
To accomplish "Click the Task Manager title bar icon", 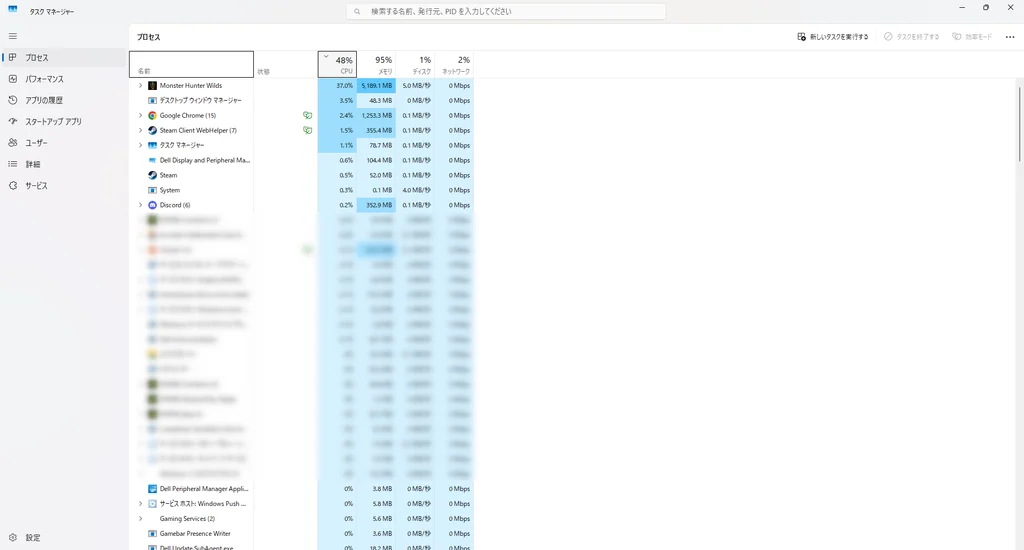I will point(12,9).
